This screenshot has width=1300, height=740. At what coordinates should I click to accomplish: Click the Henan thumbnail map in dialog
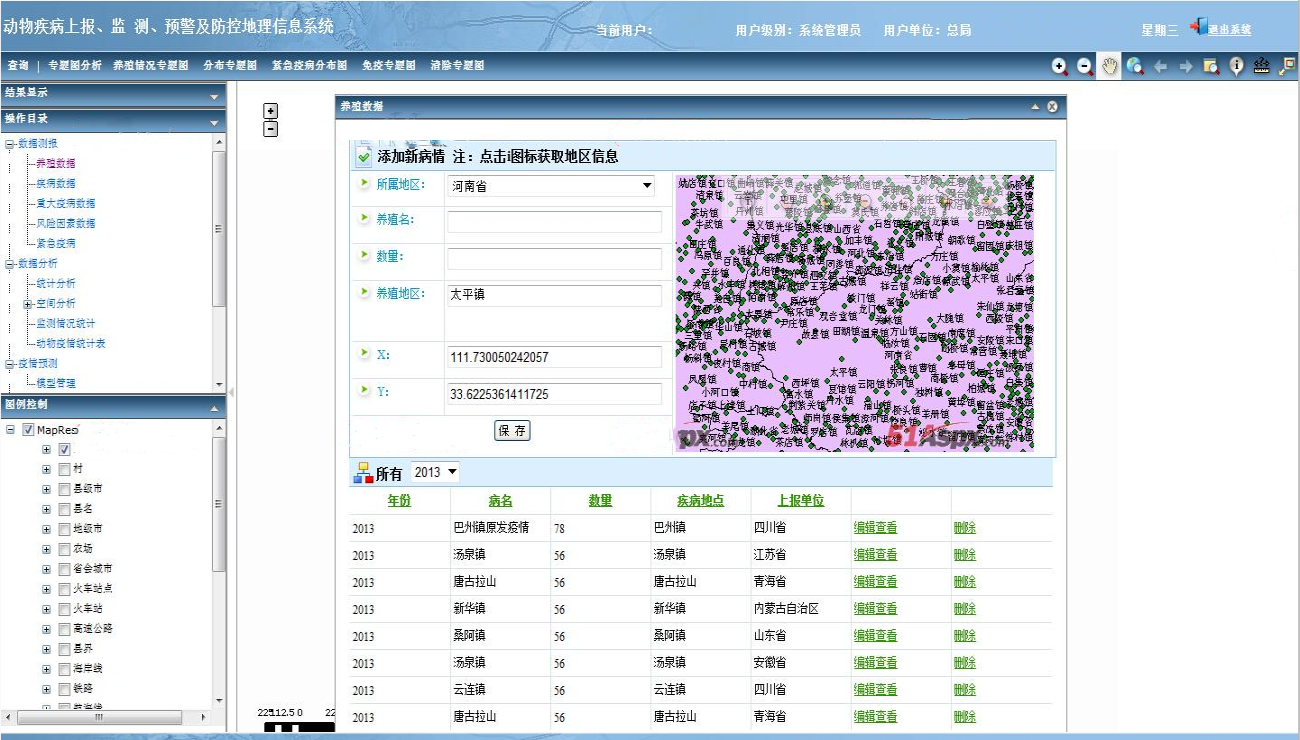coord(855,313)
